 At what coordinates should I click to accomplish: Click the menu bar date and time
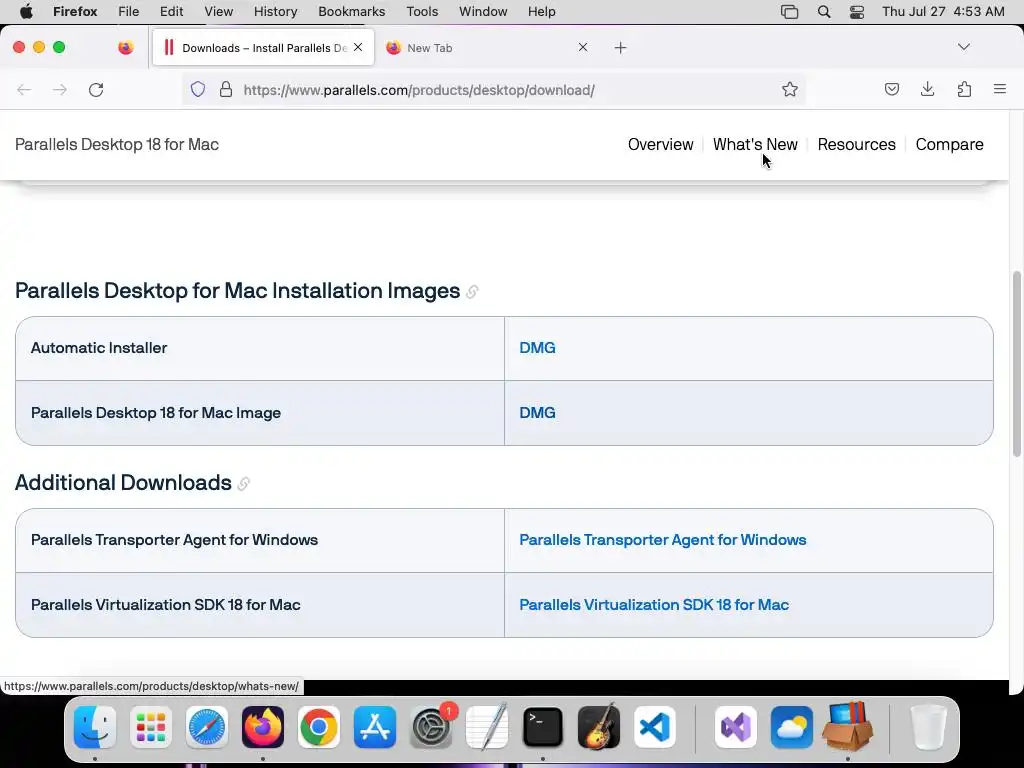point(943,12)
